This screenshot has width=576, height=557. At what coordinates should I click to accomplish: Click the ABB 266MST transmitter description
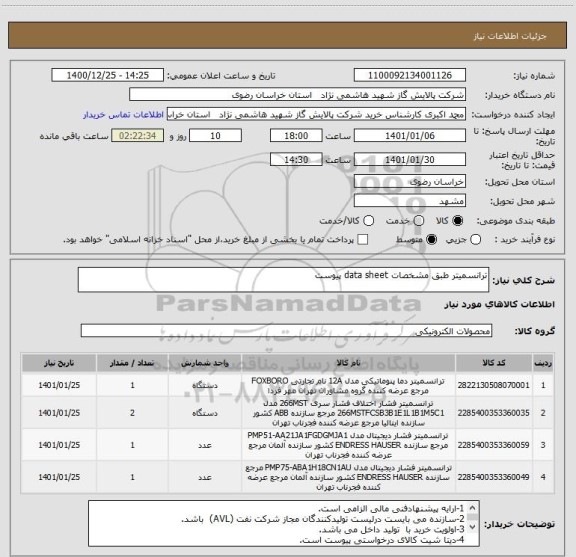click(348, 413)
